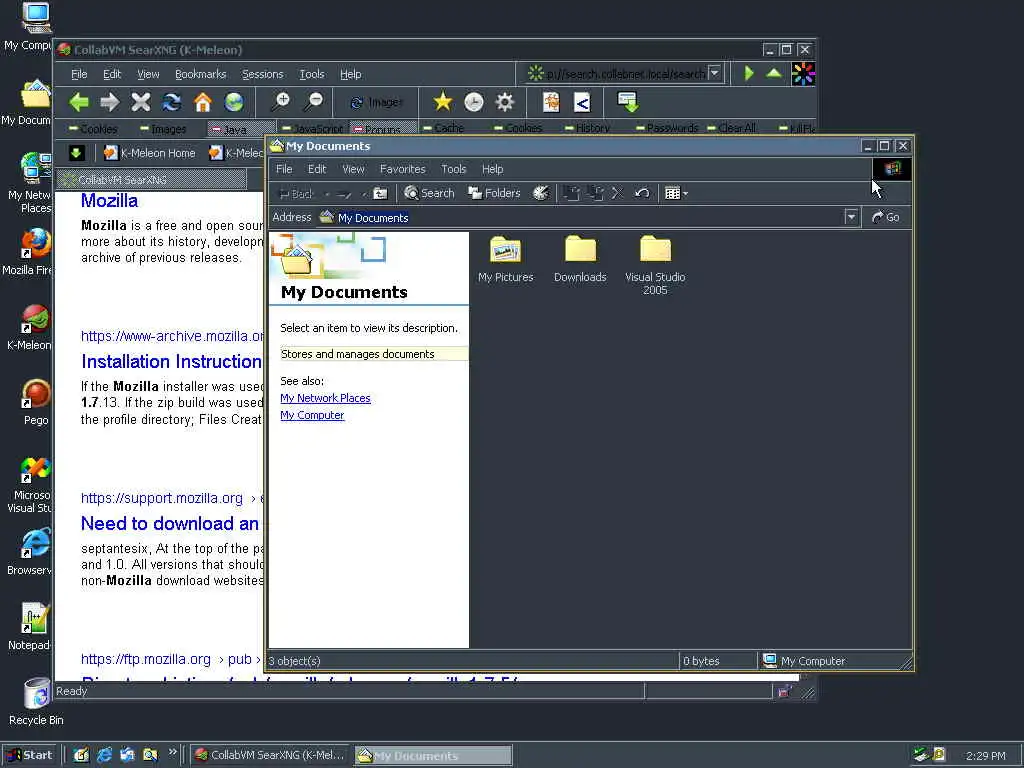
Task: Open the Sessions menu in K-Meleon
Action: coord(263,74)
